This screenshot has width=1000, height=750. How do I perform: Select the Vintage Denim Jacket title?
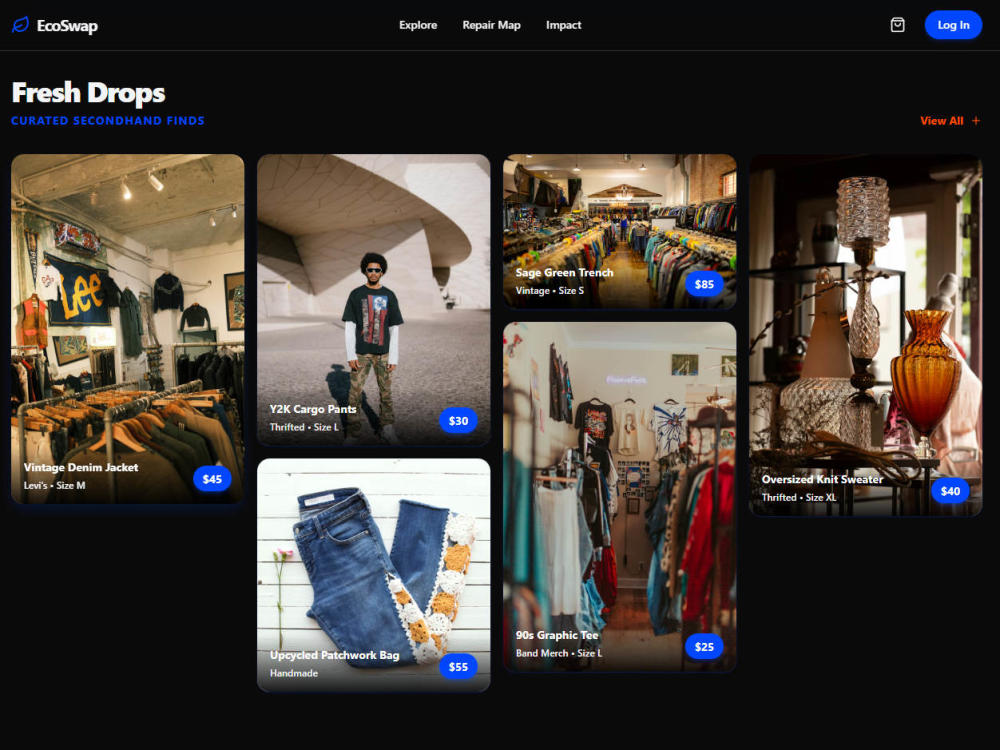[81, 467]
